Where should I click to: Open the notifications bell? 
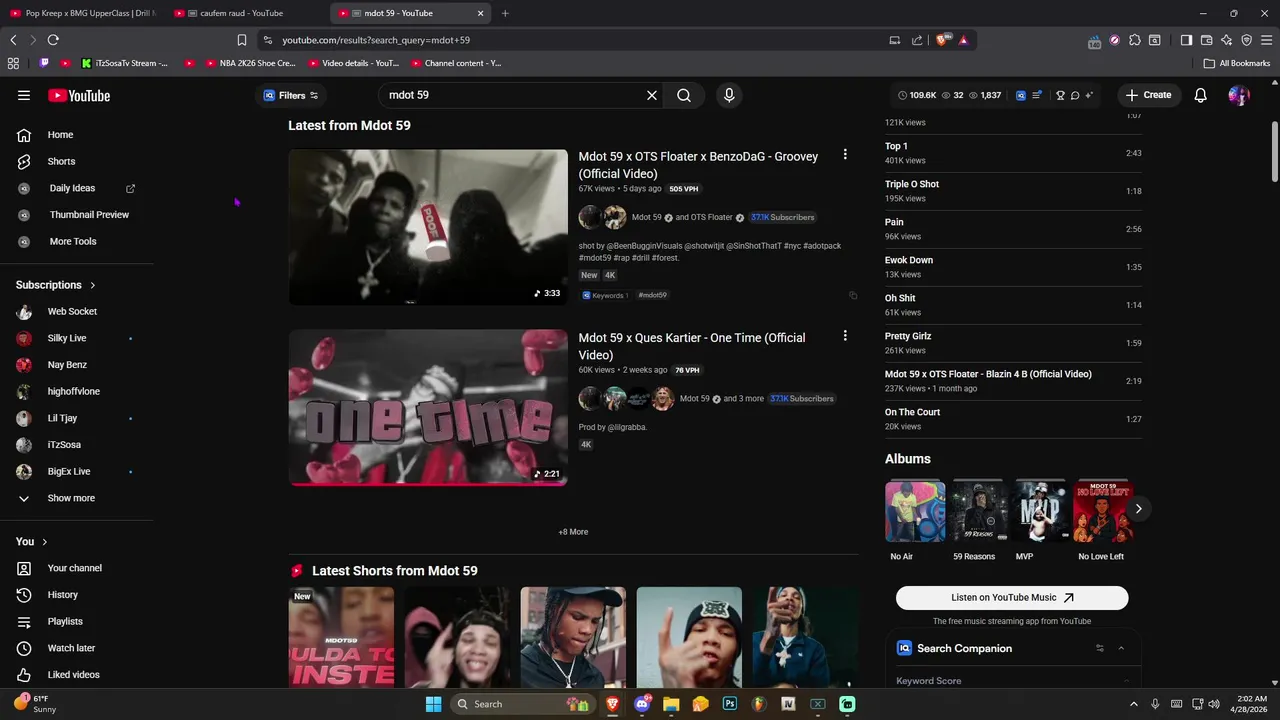pyautogui.click(x=1201, y=95)
